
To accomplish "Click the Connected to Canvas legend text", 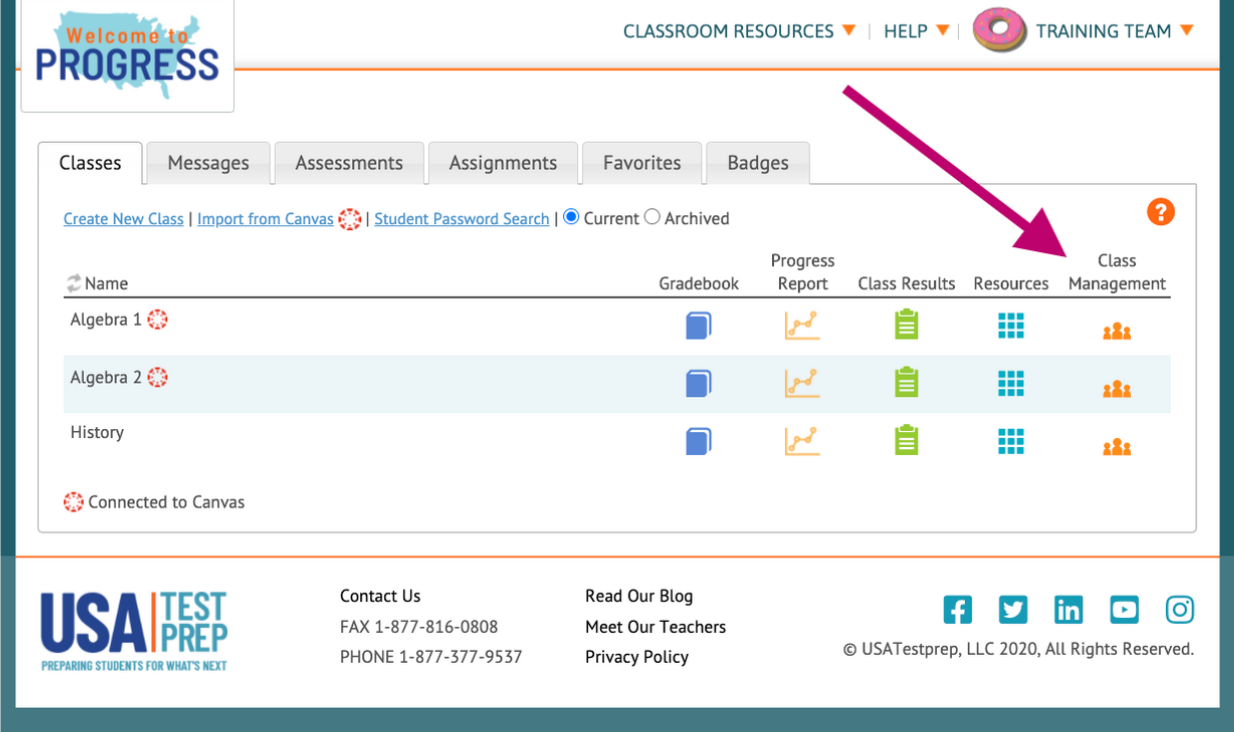I will tap(166, 502).
